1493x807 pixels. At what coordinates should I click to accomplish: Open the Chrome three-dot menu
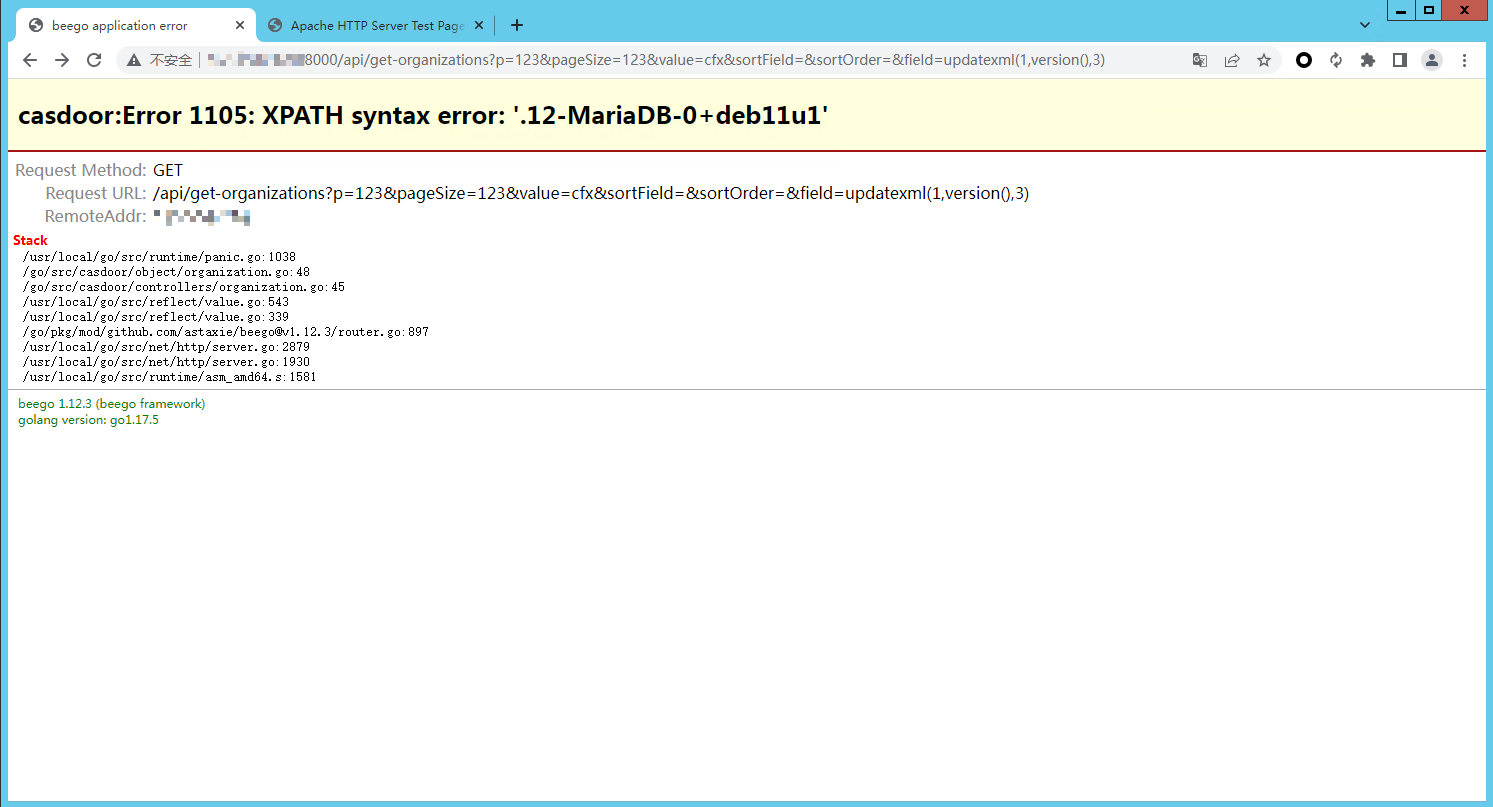point(1465,60)
